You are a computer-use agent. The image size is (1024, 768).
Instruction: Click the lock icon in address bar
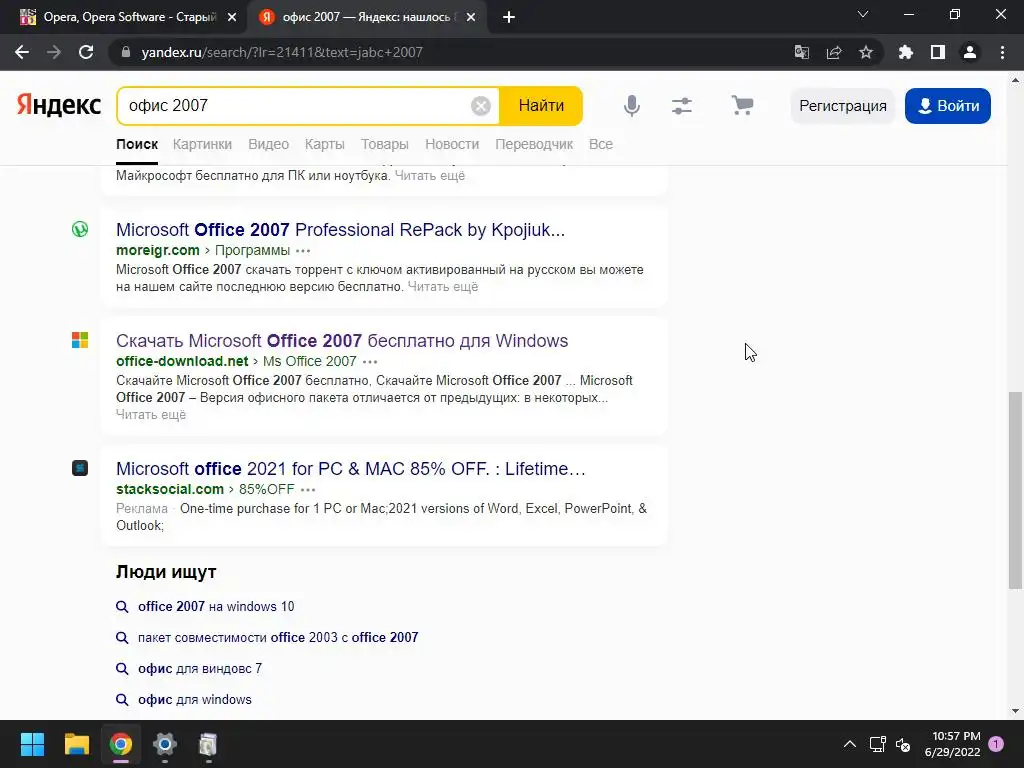click(126, 52)
